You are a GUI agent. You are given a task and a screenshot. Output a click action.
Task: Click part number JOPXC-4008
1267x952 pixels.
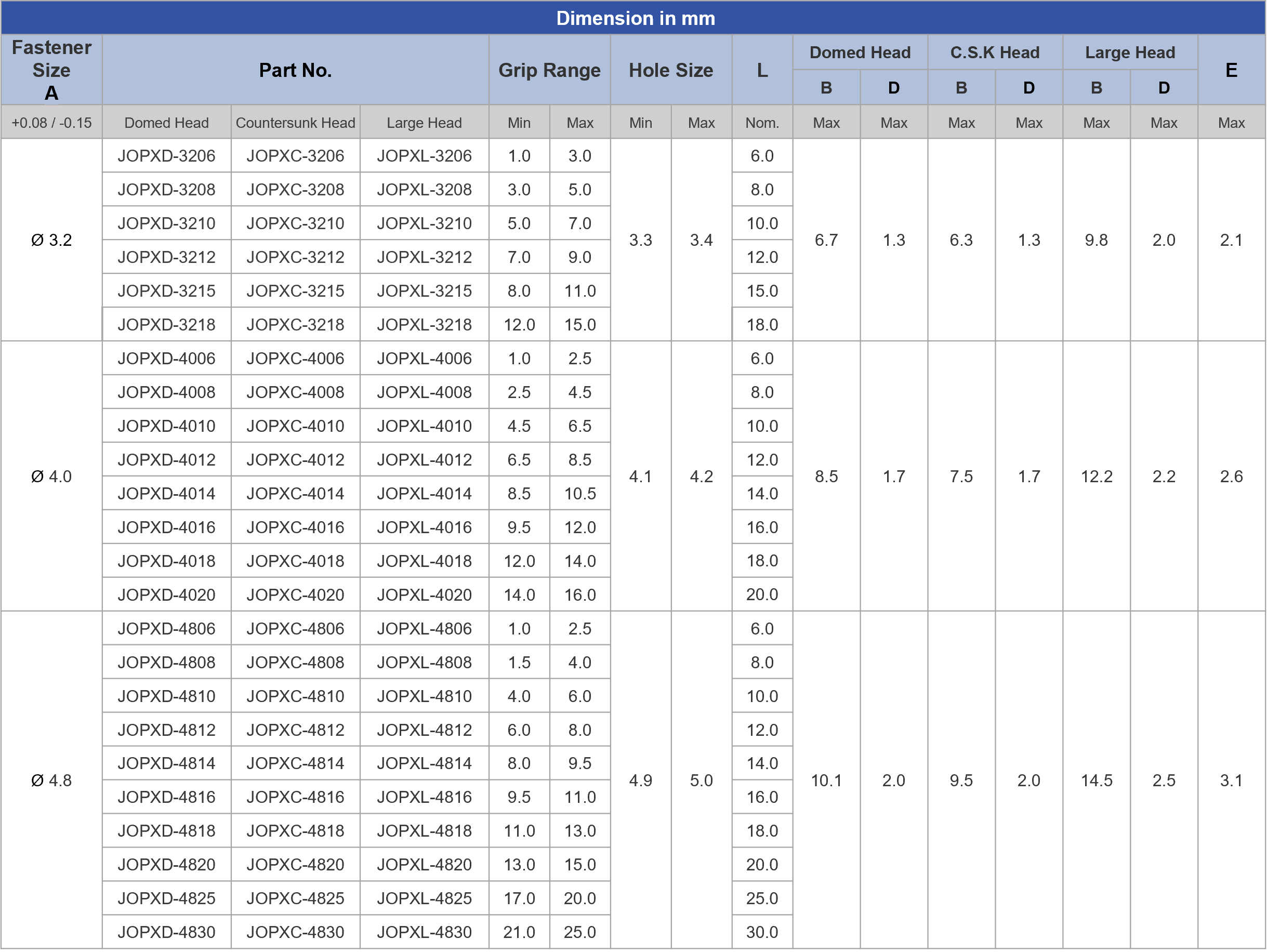[x=296, y=392]
